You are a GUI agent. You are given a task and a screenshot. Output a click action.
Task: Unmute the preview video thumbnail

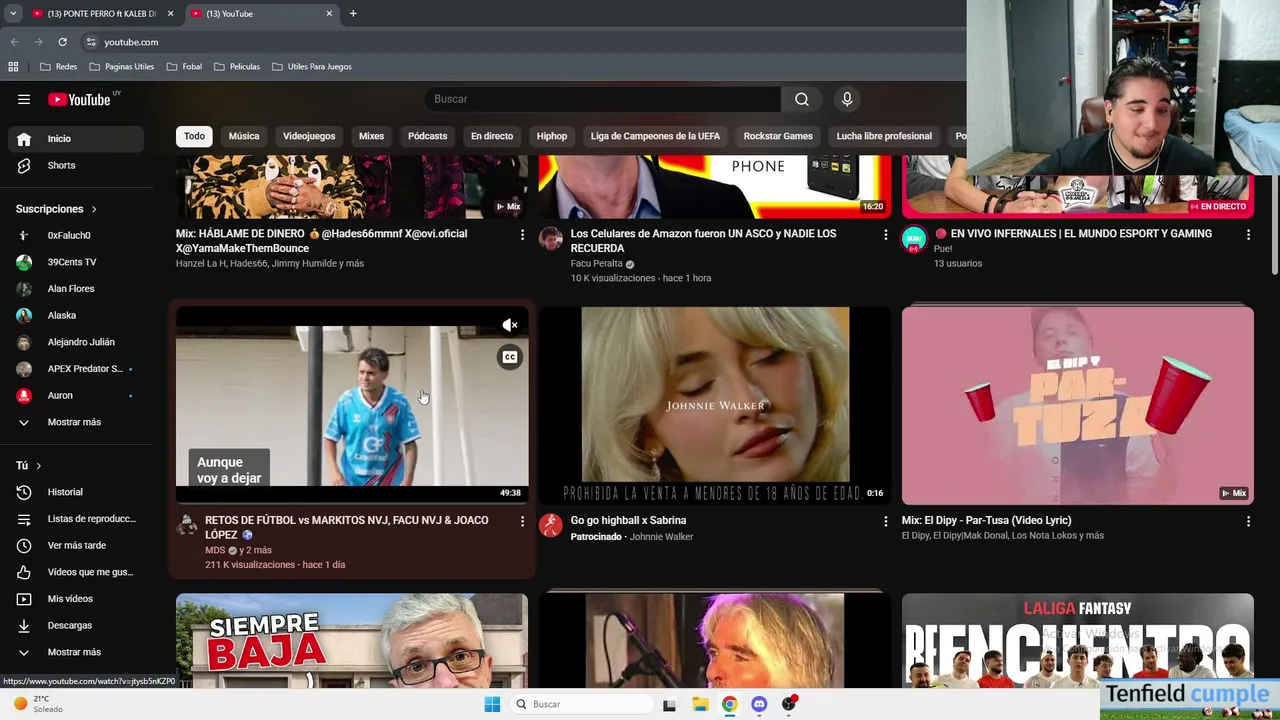(x=510, y=325)
